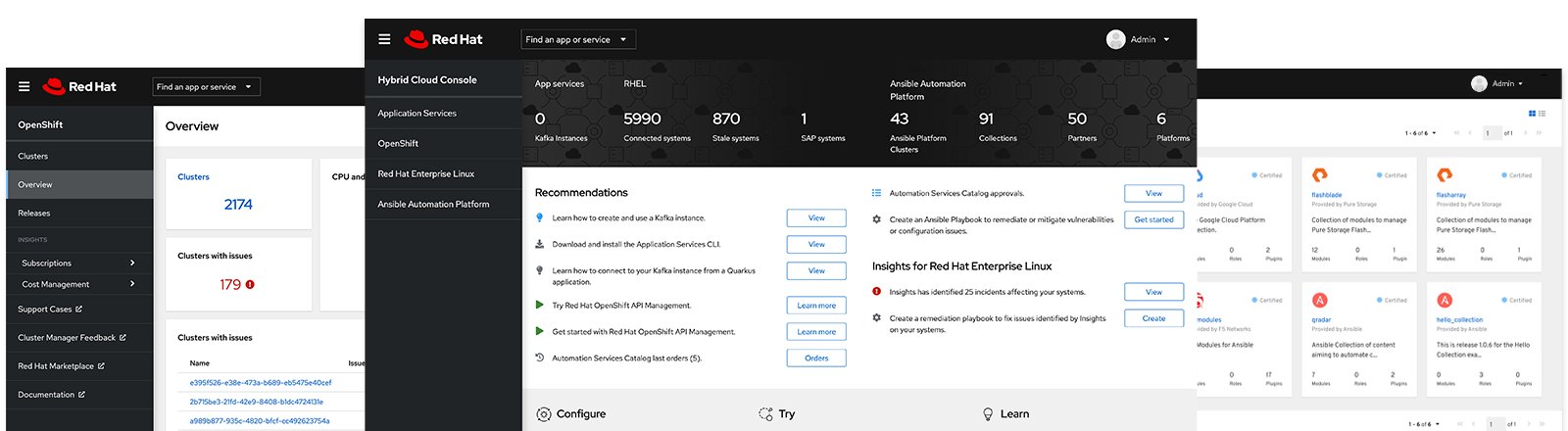Viewport: 1568px width, 431px height.
Task: Expand Subscriptions in the sidebar
Action: (x=132, y=263)
